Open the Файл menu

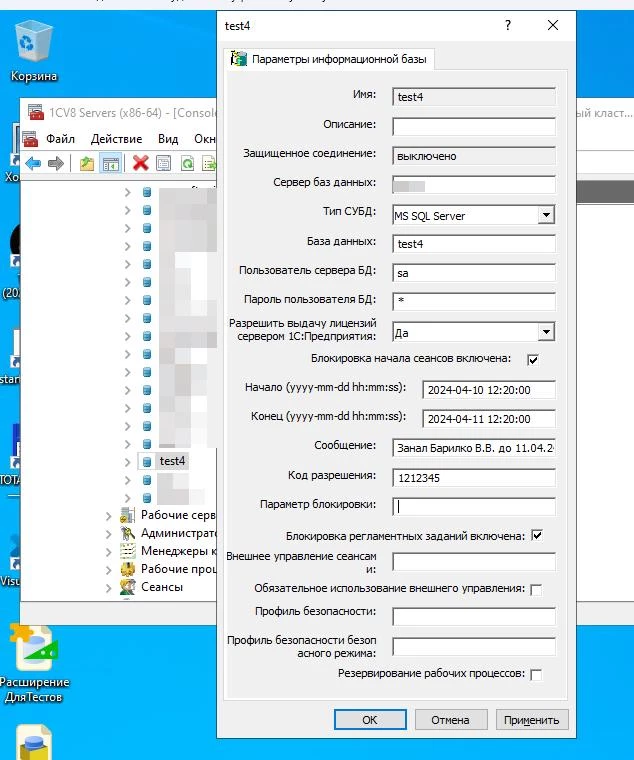[x=60, y=139]
